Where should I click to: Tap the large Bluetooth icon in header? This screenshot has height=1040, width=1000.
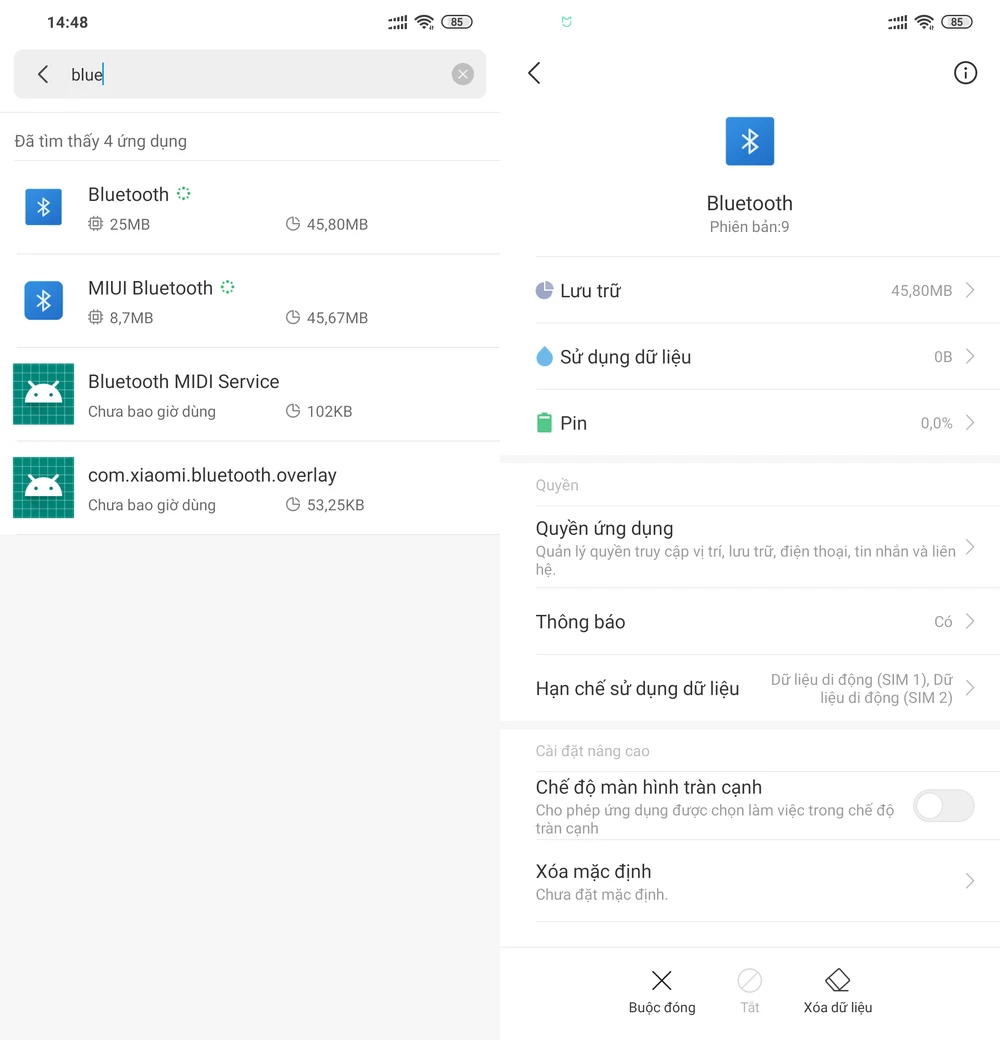pos(749,141)
